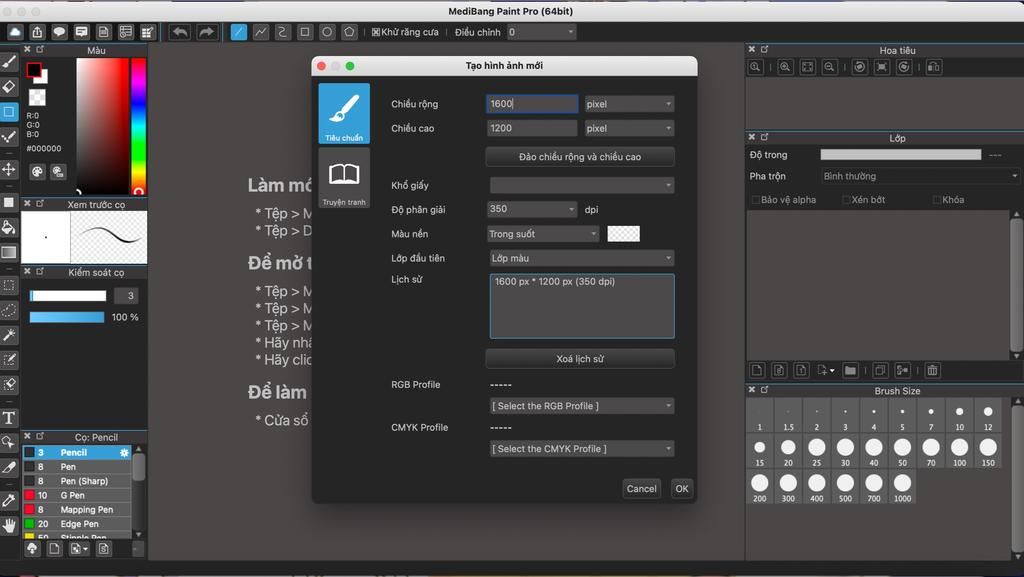Toggle Xén bớt clipping checkbox
This screenshot has height=577, width=1024.
(846, 200)
